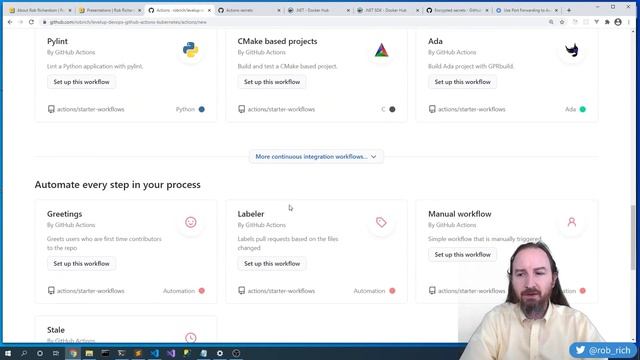Open Windows taskbar search
640x360 pixels.
coord(24,353)
